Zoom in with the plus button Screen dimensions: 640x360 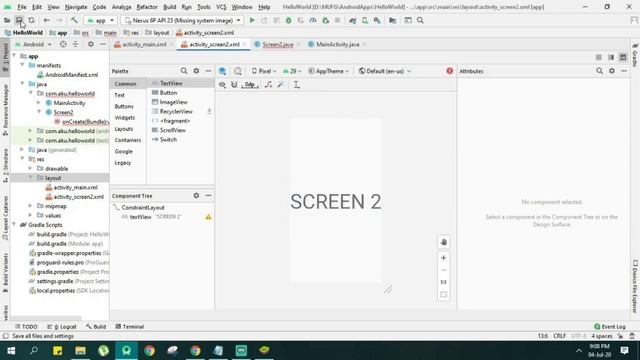[444, 258]
